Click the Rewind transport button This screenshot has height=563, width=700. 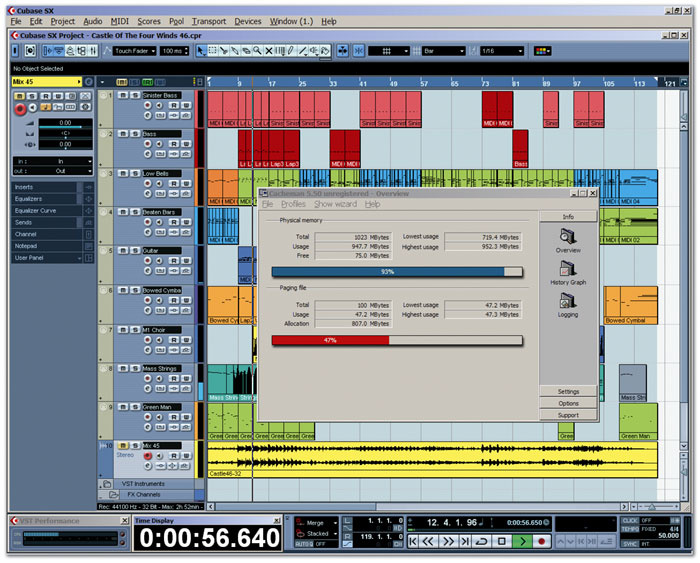point(428,542)
